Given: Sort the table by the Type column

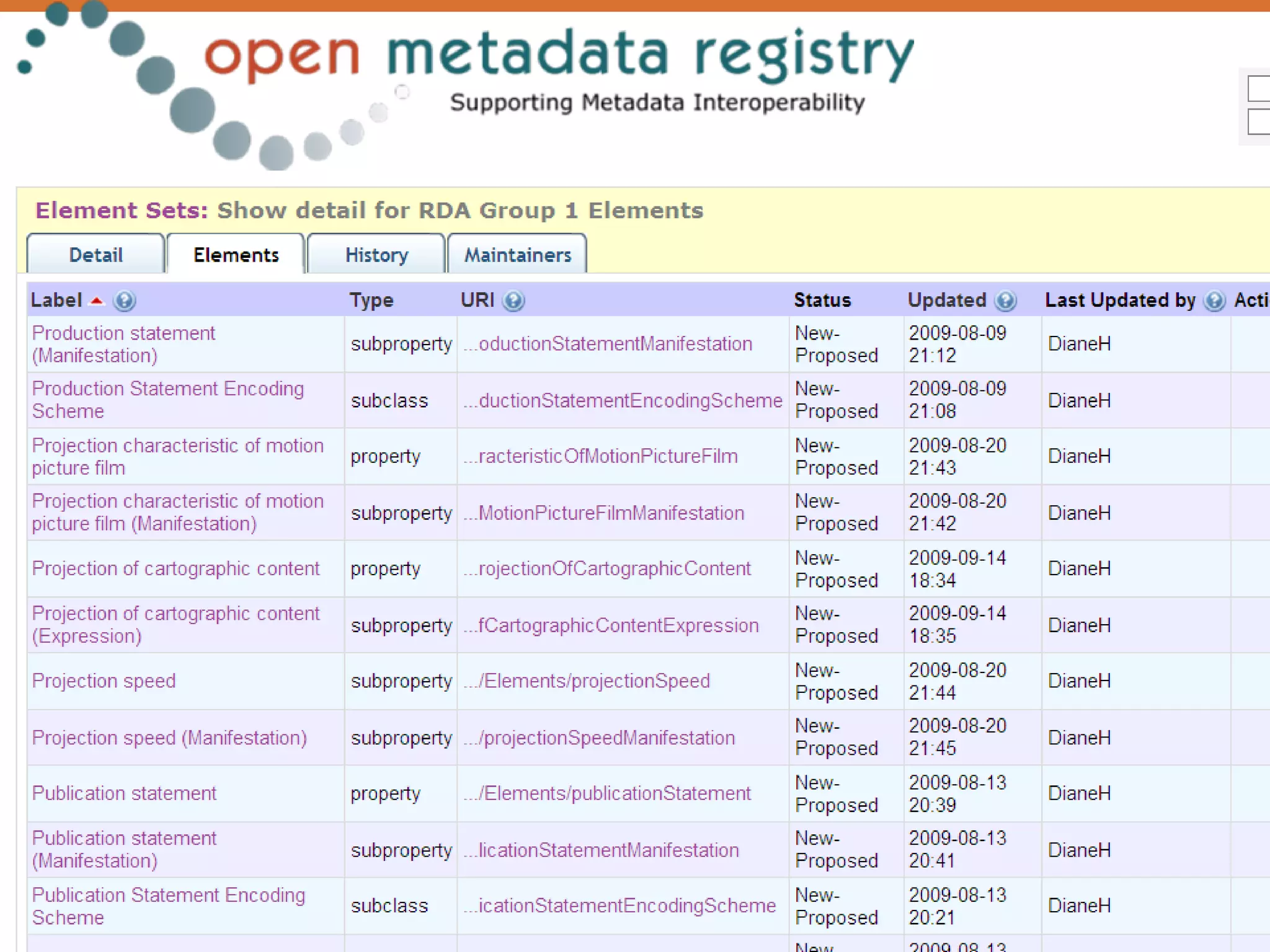Looking at the screenshot, I should (x=371, y=301).
